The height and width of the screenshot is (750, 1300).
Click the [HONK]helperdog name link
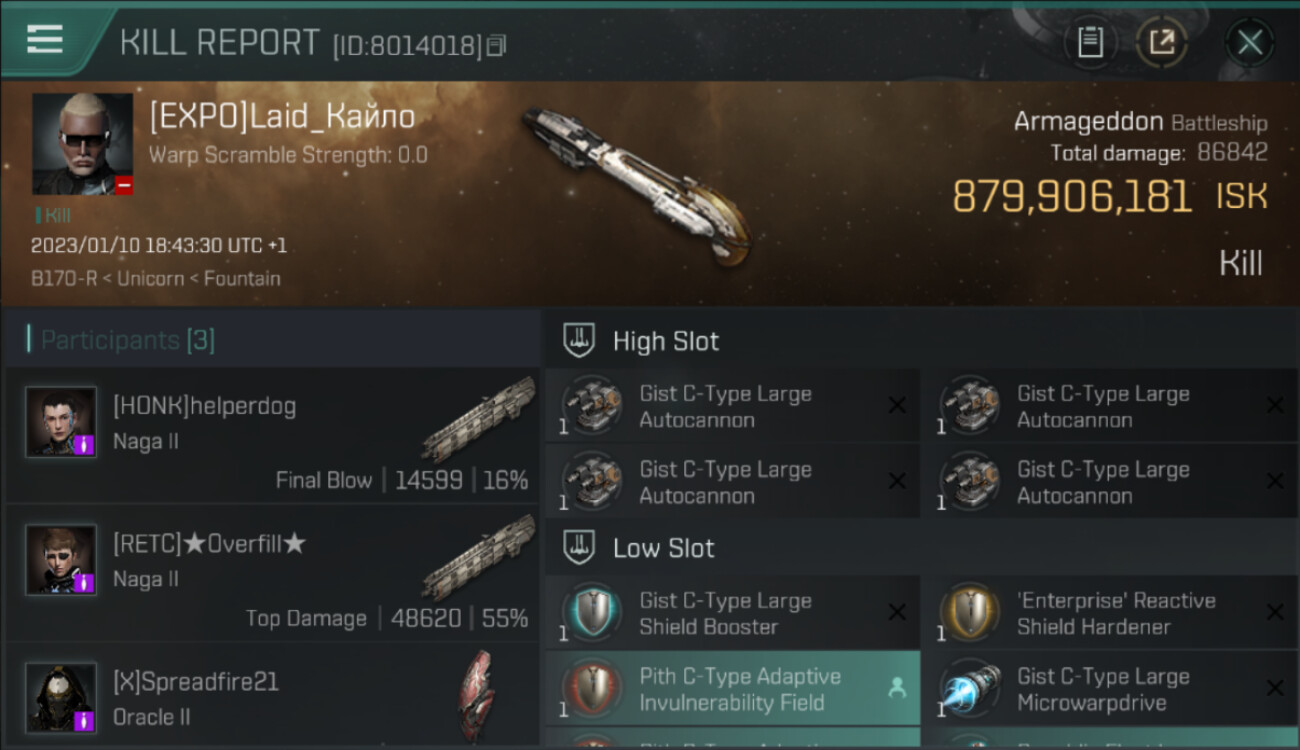204,406
